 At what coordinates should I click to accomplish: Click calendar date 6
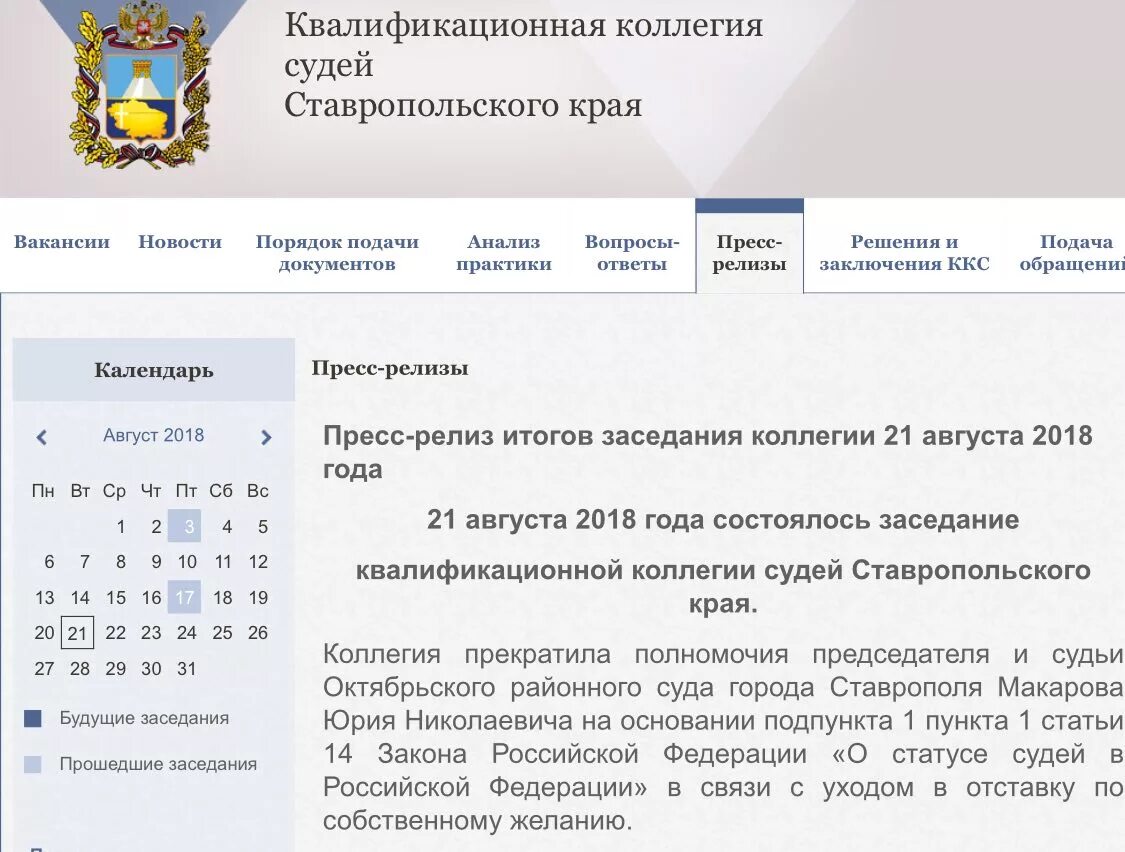[x=49, y=562]
